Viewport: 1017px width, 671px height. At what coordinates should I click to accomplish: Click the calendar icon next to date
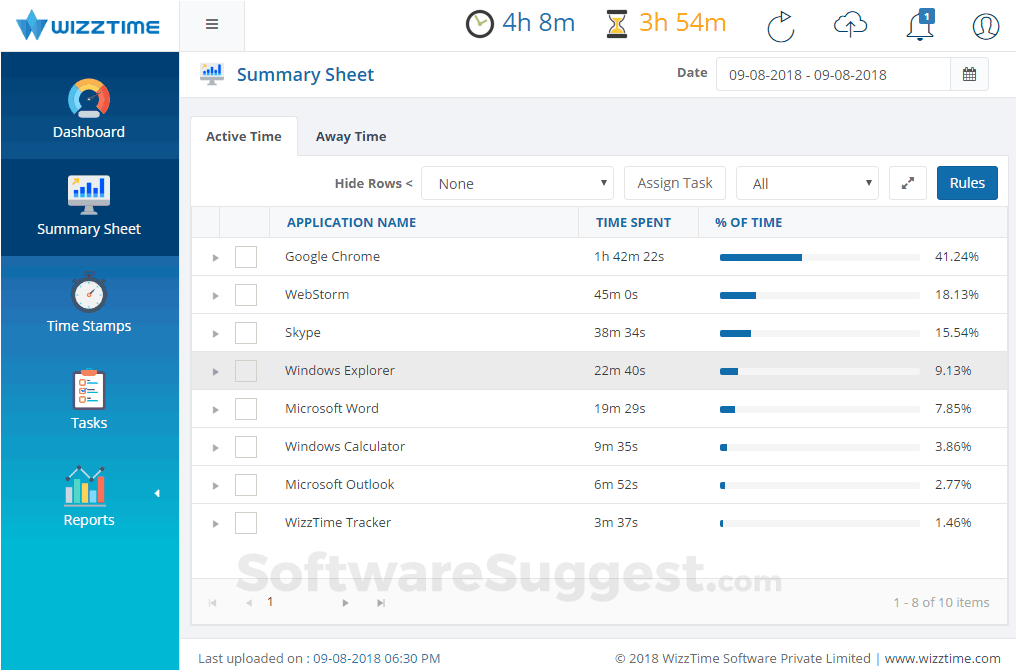pyautogui.click(x=969, y=74)
